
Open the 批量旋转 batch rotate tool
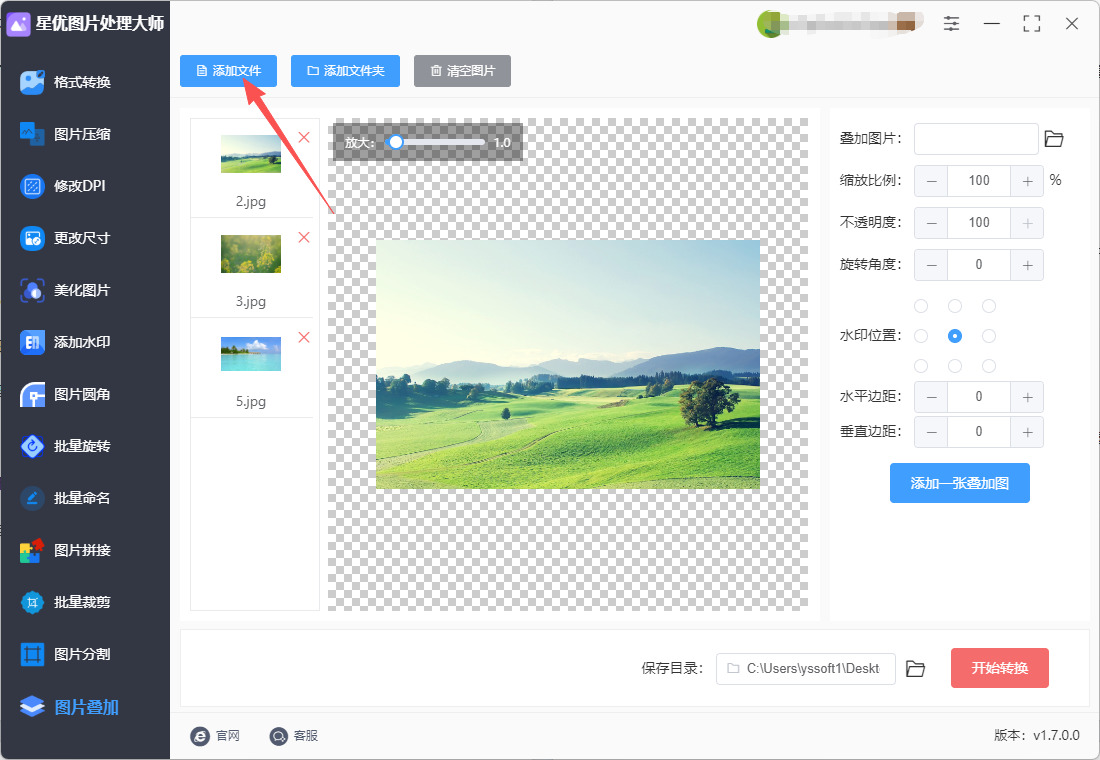66,446
